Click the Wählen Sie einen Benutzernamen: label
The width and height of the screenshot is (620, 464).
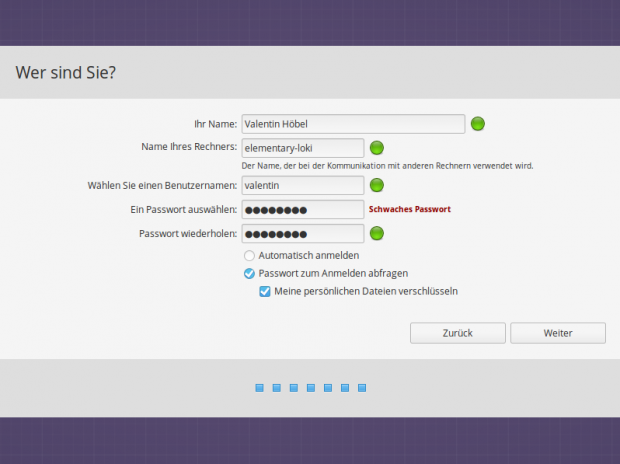click(162, 185)
